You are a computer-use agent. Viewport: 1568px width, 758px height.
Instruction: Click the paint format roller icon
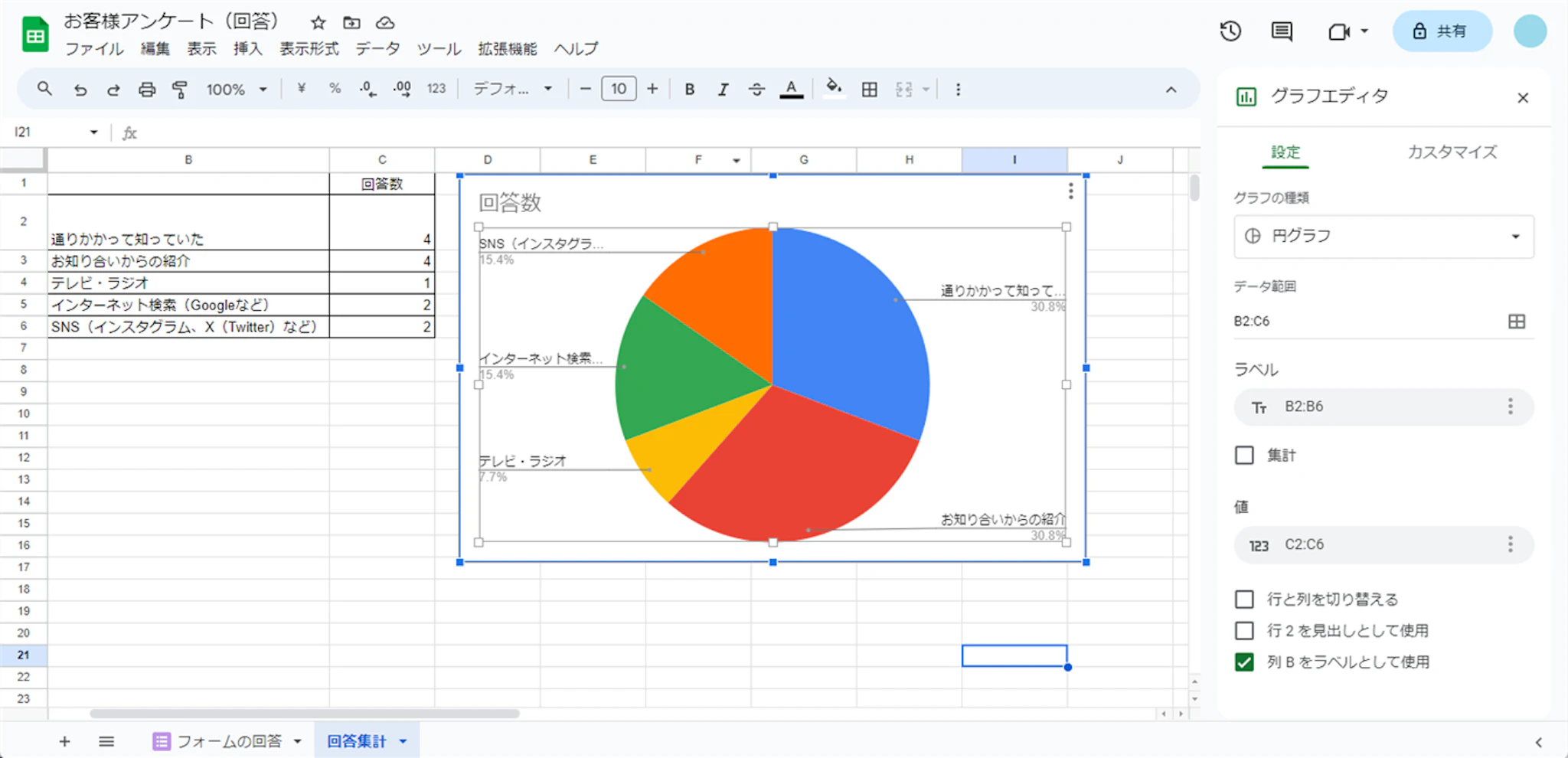point(180,90)
